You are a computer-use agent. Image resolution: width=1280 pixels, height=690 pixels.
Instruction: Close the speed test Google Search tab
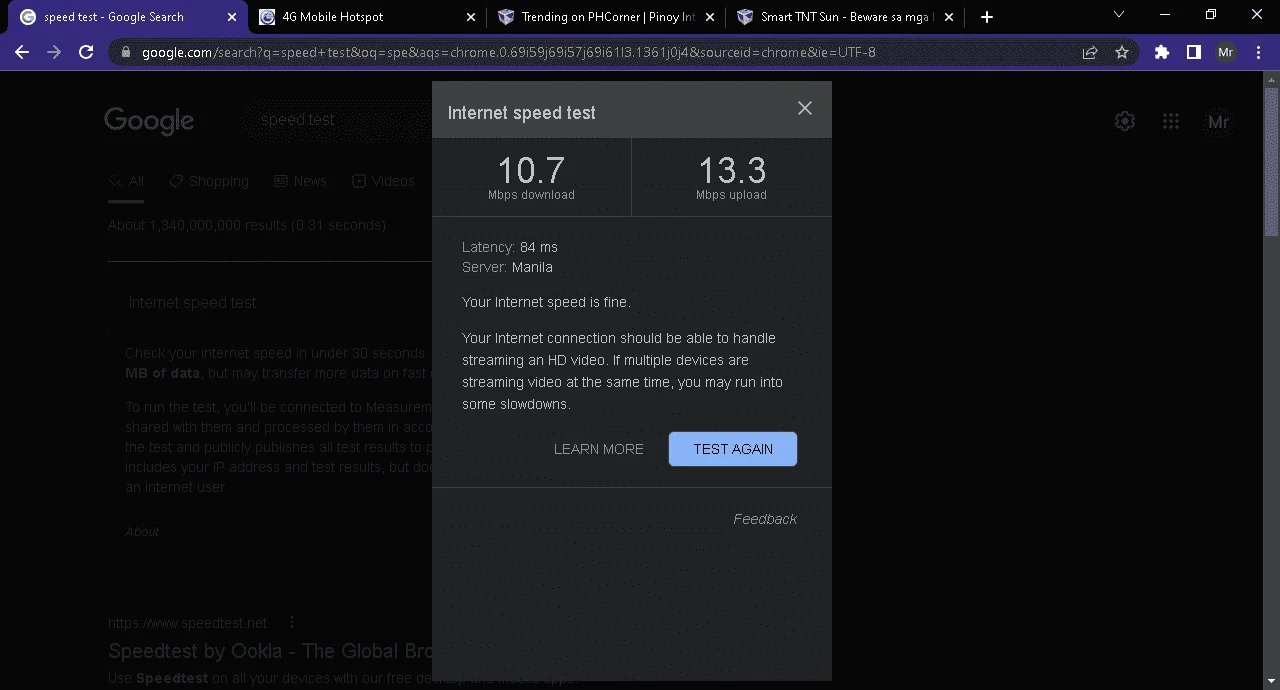click(232, 17)
